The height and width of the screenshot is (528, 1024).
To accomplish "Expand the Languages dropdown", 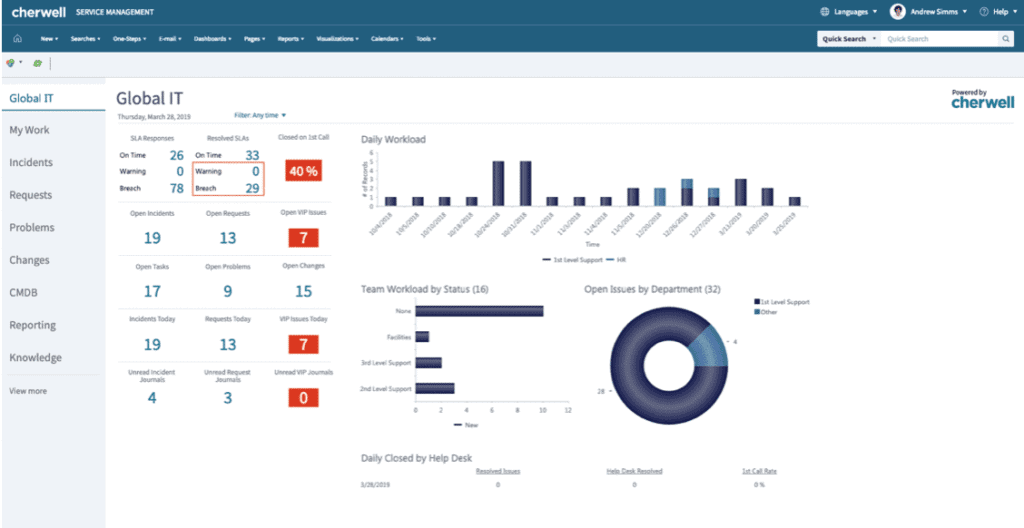I will [x=856, y=12].
